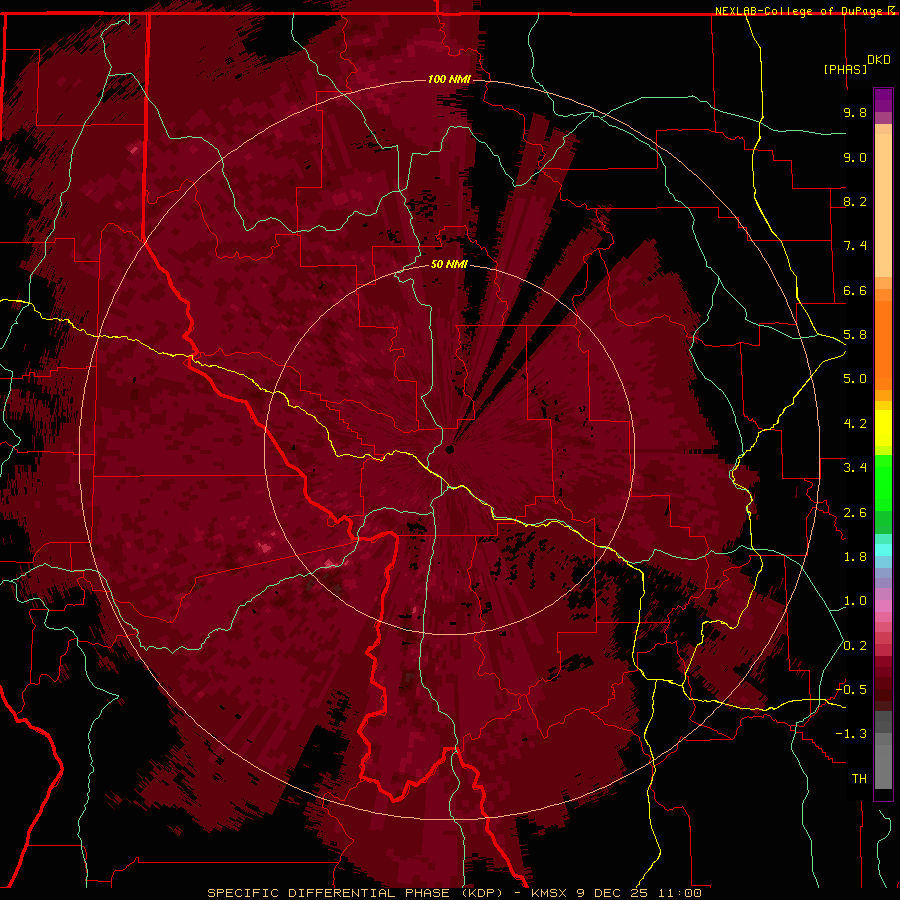Click the 8.2 scale value

tap(855, 201)
